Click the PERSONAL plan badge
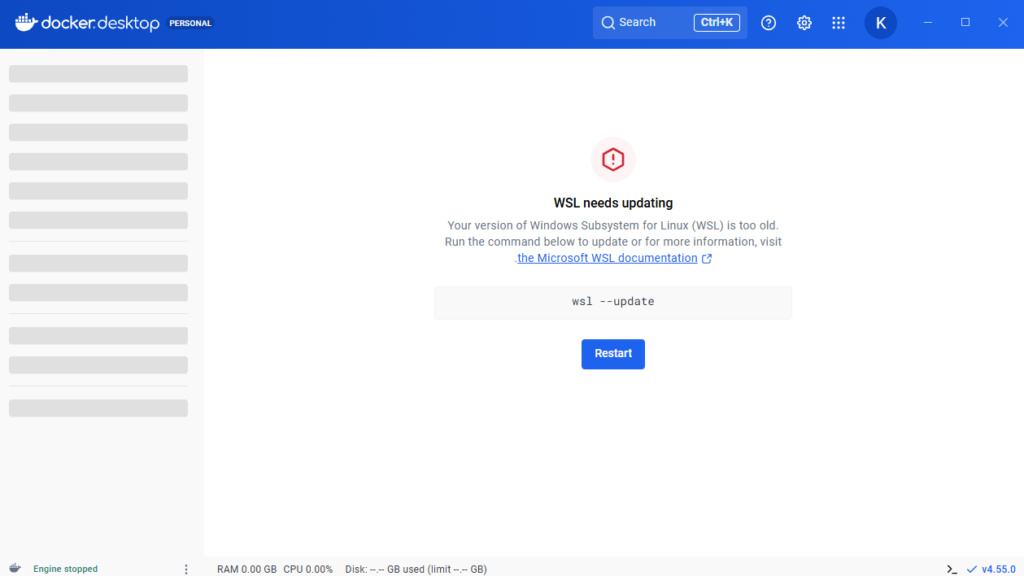 [190, 23]
